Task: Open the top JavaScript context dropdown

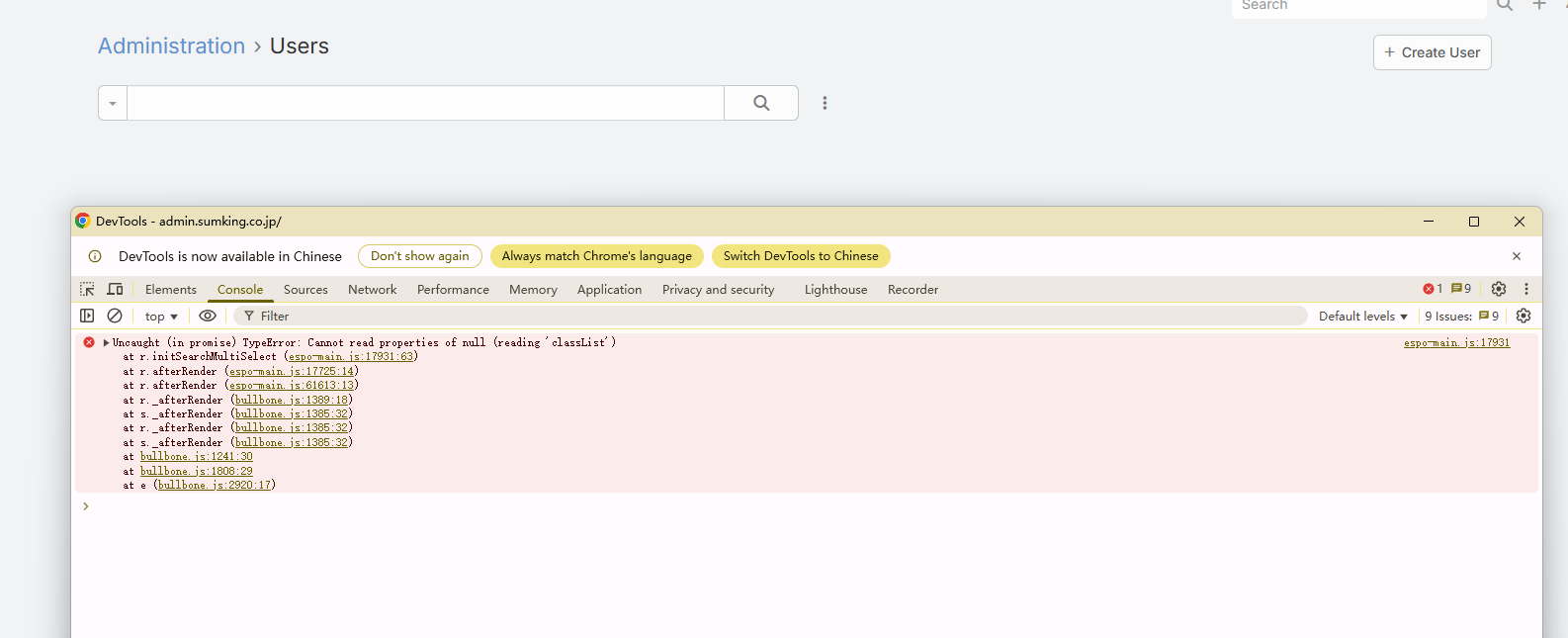Action: pos(161,317)
